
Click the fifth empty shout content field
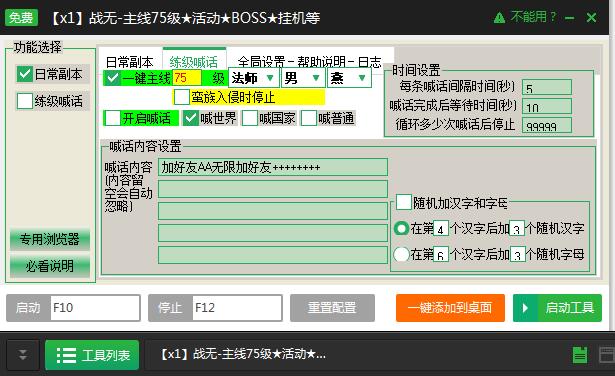(x=273, y=255)
